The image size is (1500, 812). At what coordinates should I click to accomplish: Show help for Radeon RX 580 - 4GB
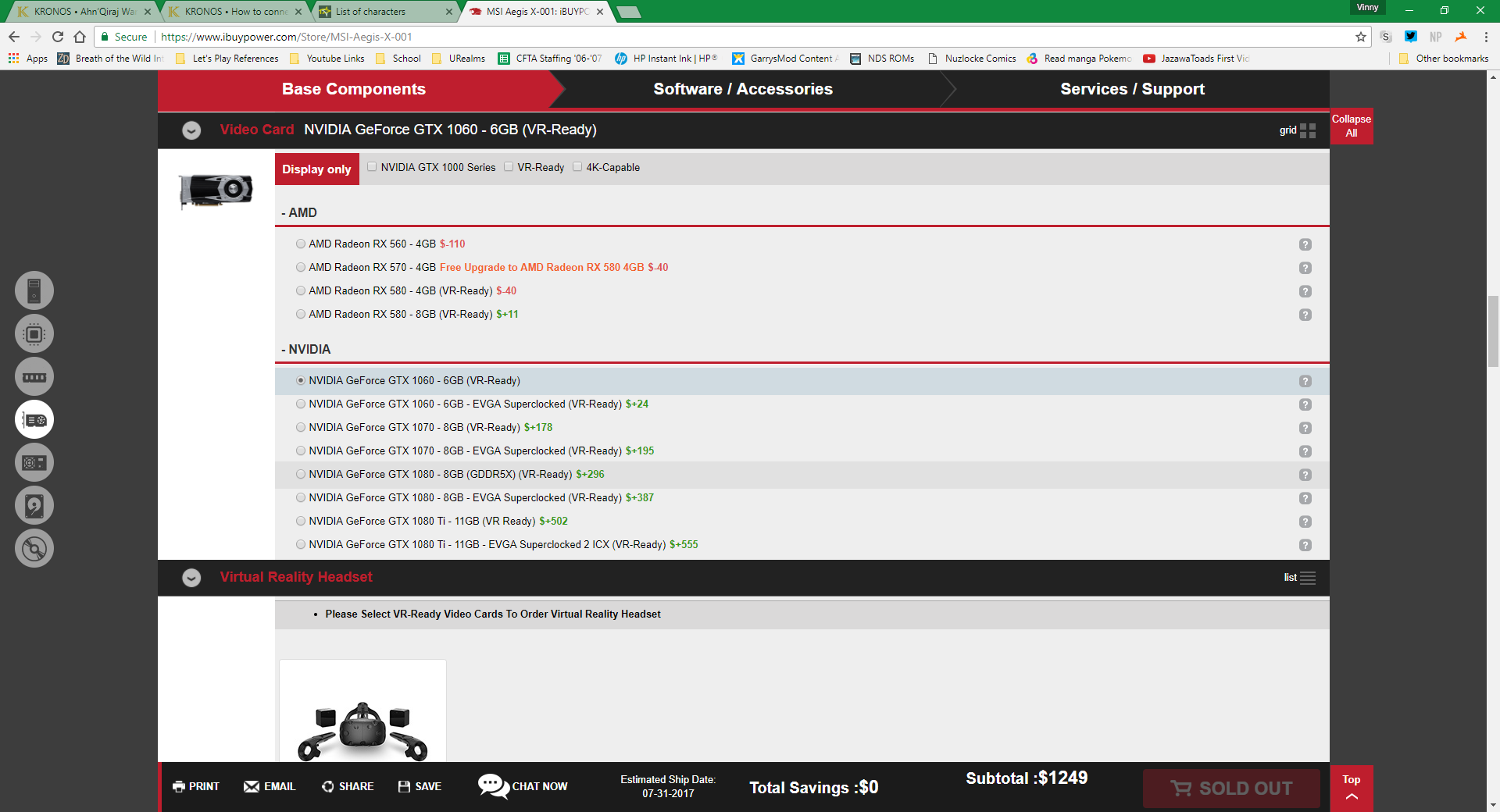[1305, 291]
